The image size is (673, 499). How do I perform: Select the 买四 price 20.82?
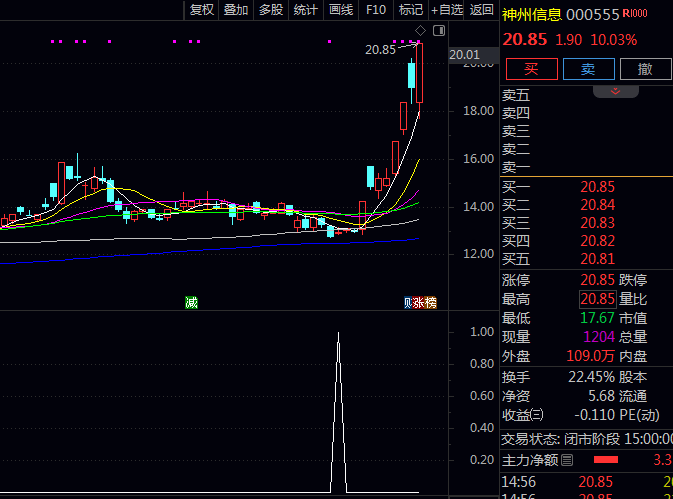coord(597,241)
